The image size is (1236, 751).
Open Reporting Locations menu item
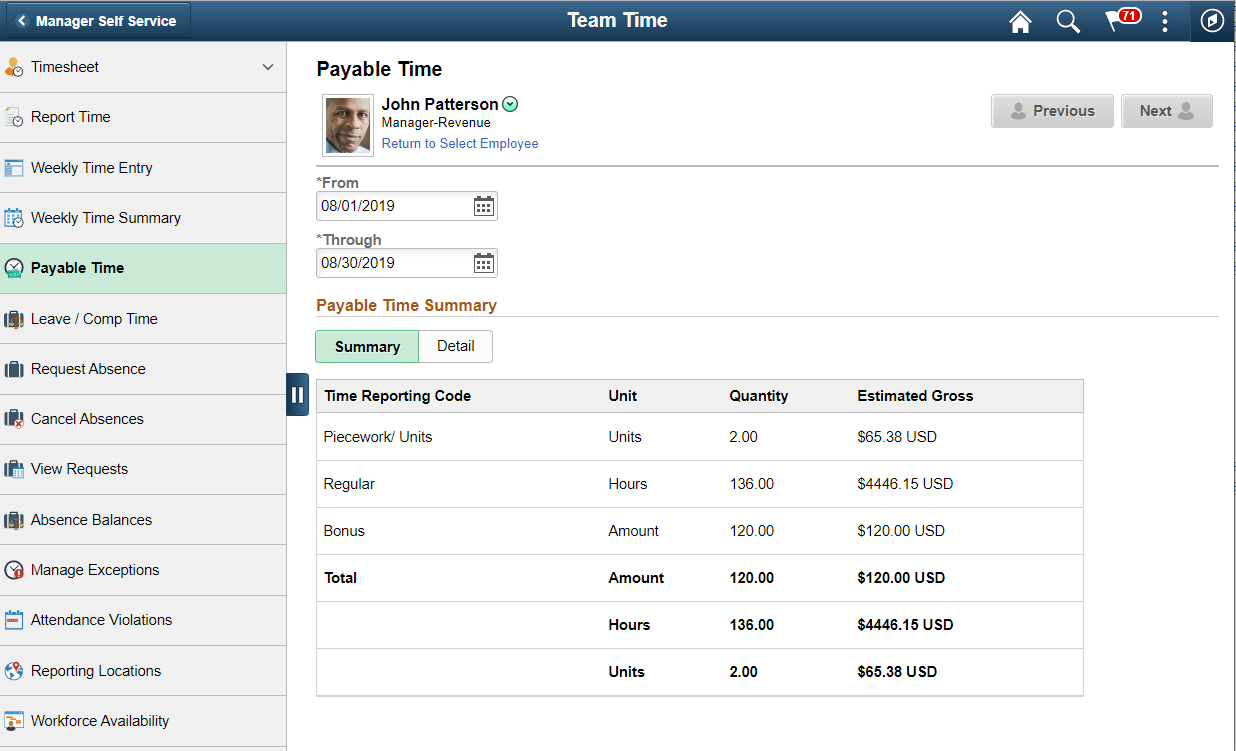click(x=143, y=671)
